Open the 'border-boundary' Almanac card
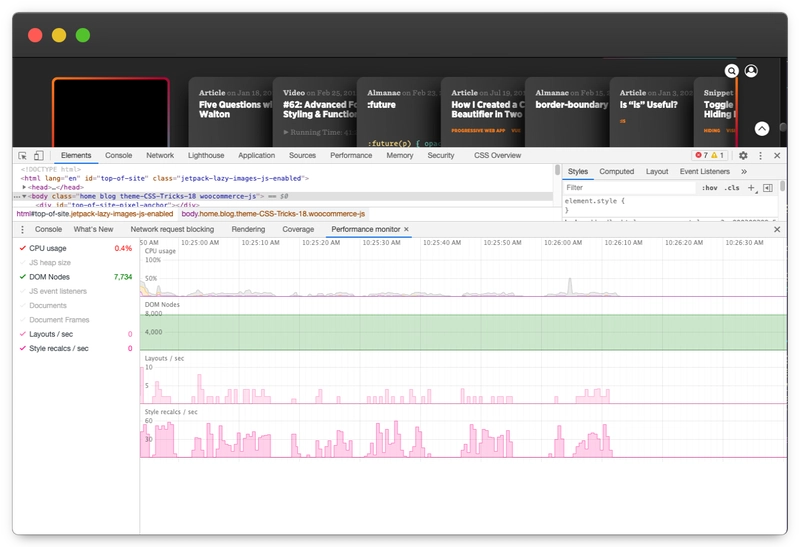 click(567, 112)
